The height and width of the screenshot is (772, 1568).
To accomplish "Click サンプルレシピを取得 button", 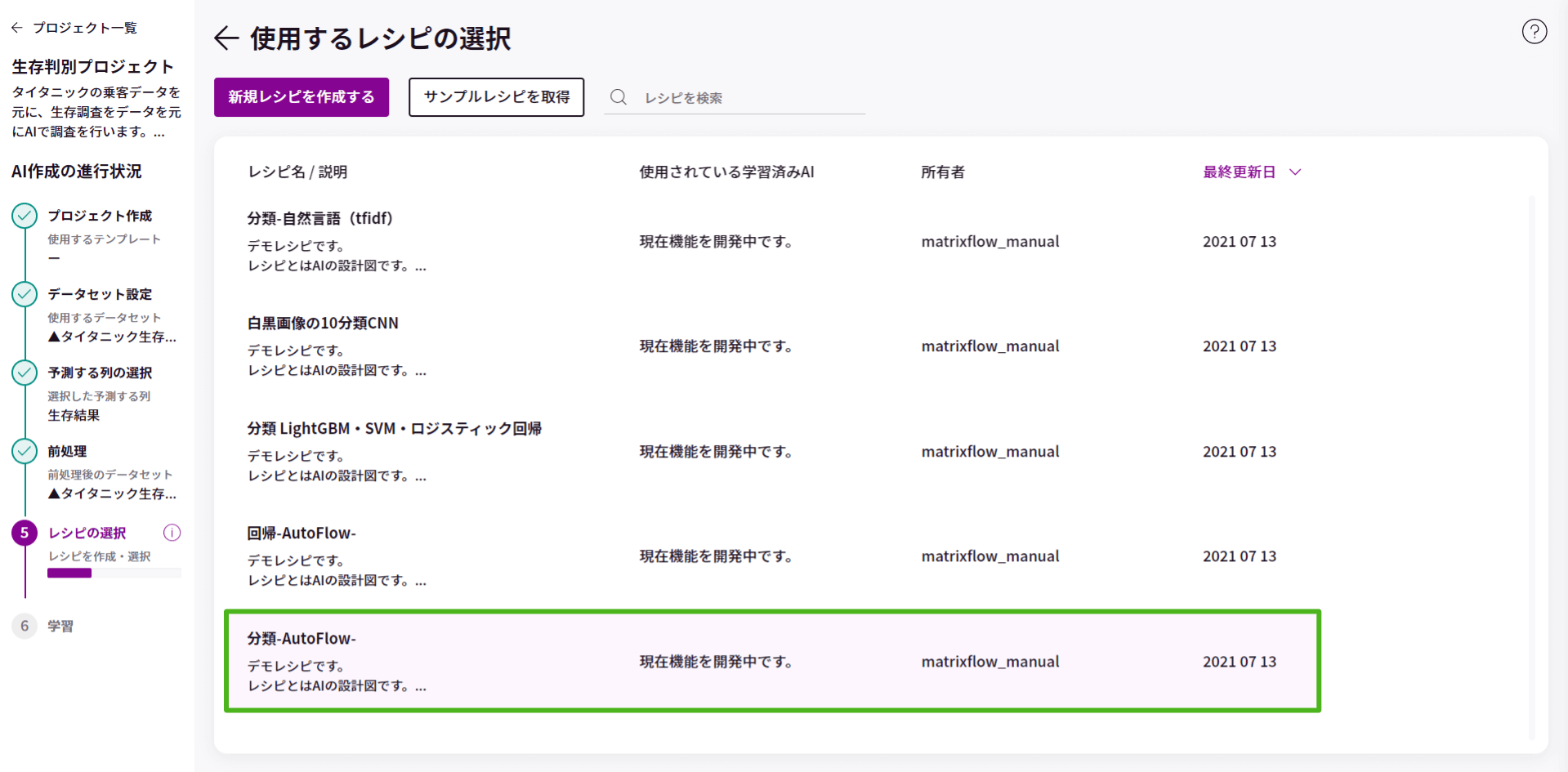I will coord(496,97).
